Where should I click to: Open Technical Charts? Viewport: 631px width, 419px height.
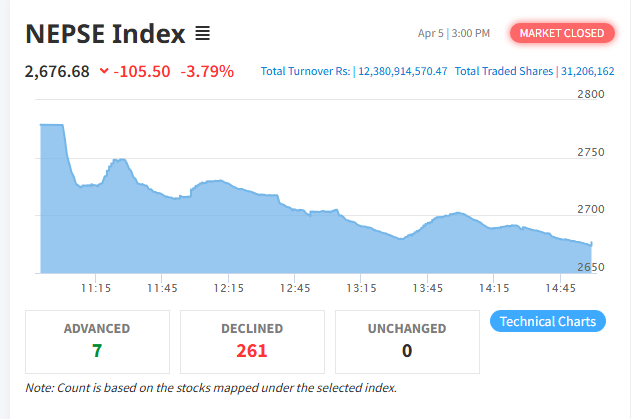tap(548, 321)
